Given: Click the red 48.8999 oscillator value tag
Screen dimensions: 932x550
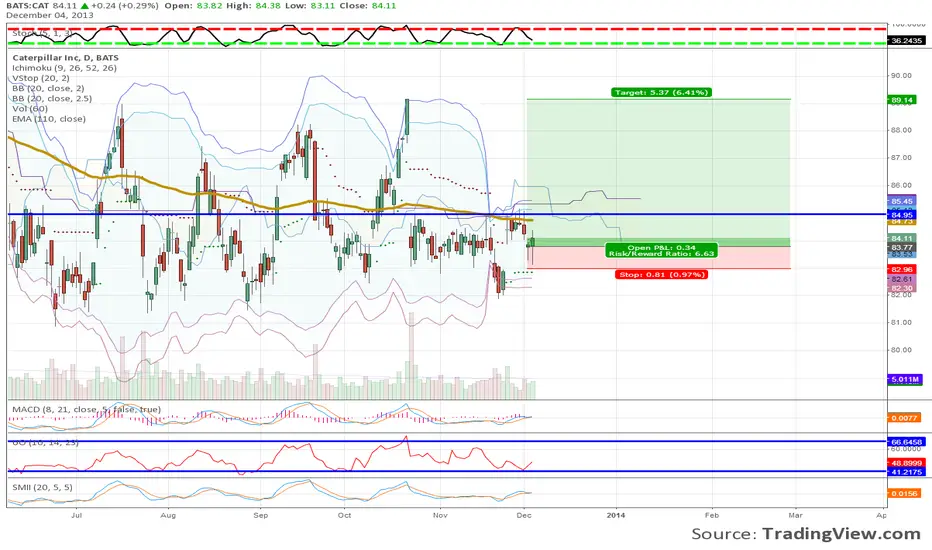Looking at the screenshot, I should (x=906, y=463).
